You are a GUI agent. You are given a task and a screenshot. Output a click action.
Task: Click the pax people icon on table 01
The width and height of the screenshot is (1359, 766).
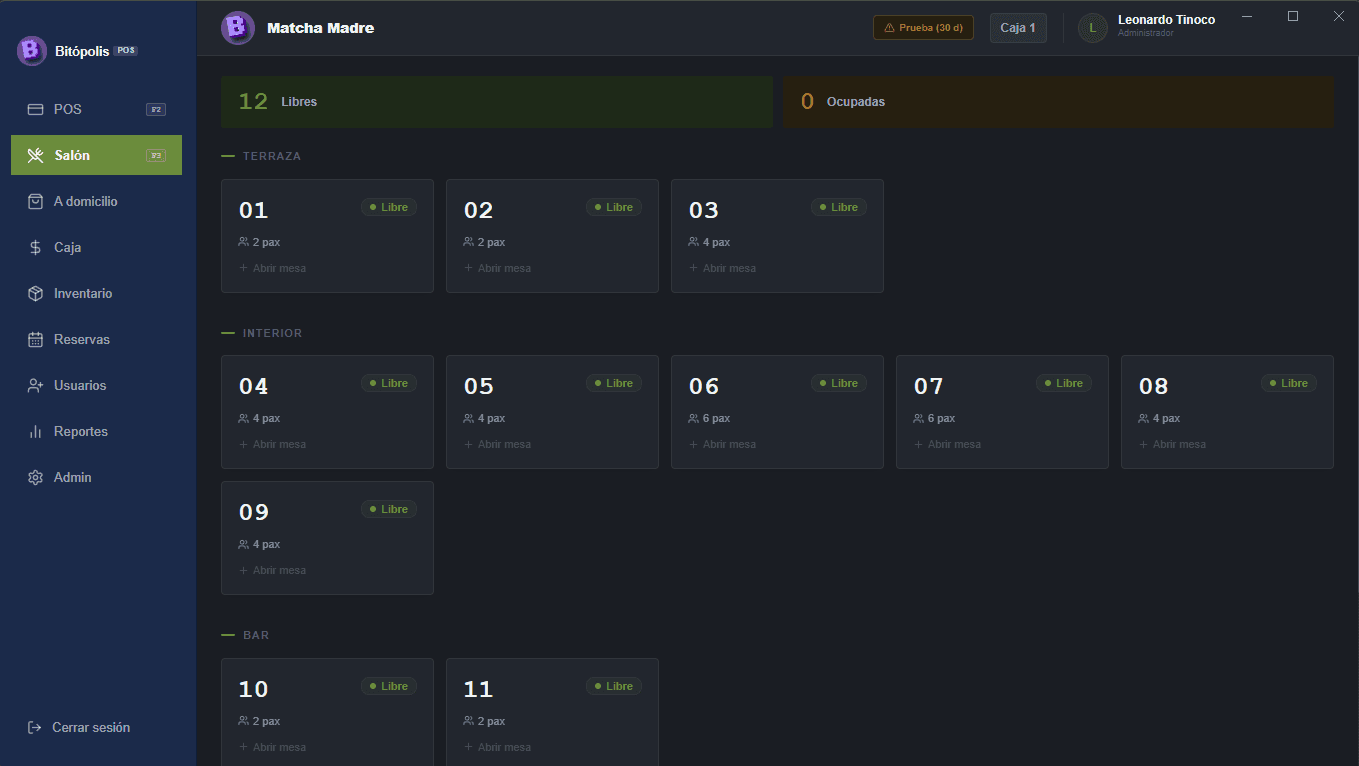[x=243, y=242]
